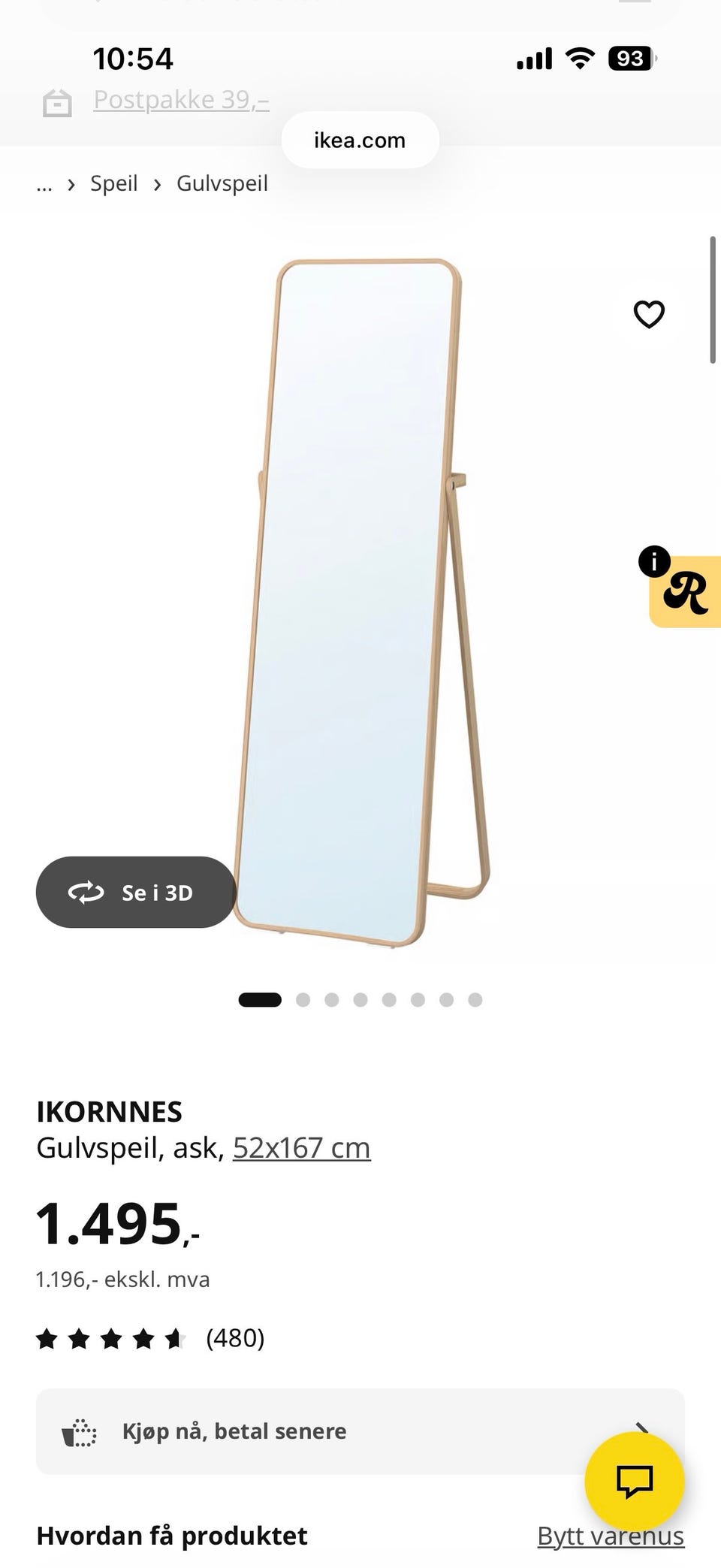Viewport: 721px width, 1568px height.
Task: Go to the Gulvspeil breadcrumb
Action: (x=222, y=183)
